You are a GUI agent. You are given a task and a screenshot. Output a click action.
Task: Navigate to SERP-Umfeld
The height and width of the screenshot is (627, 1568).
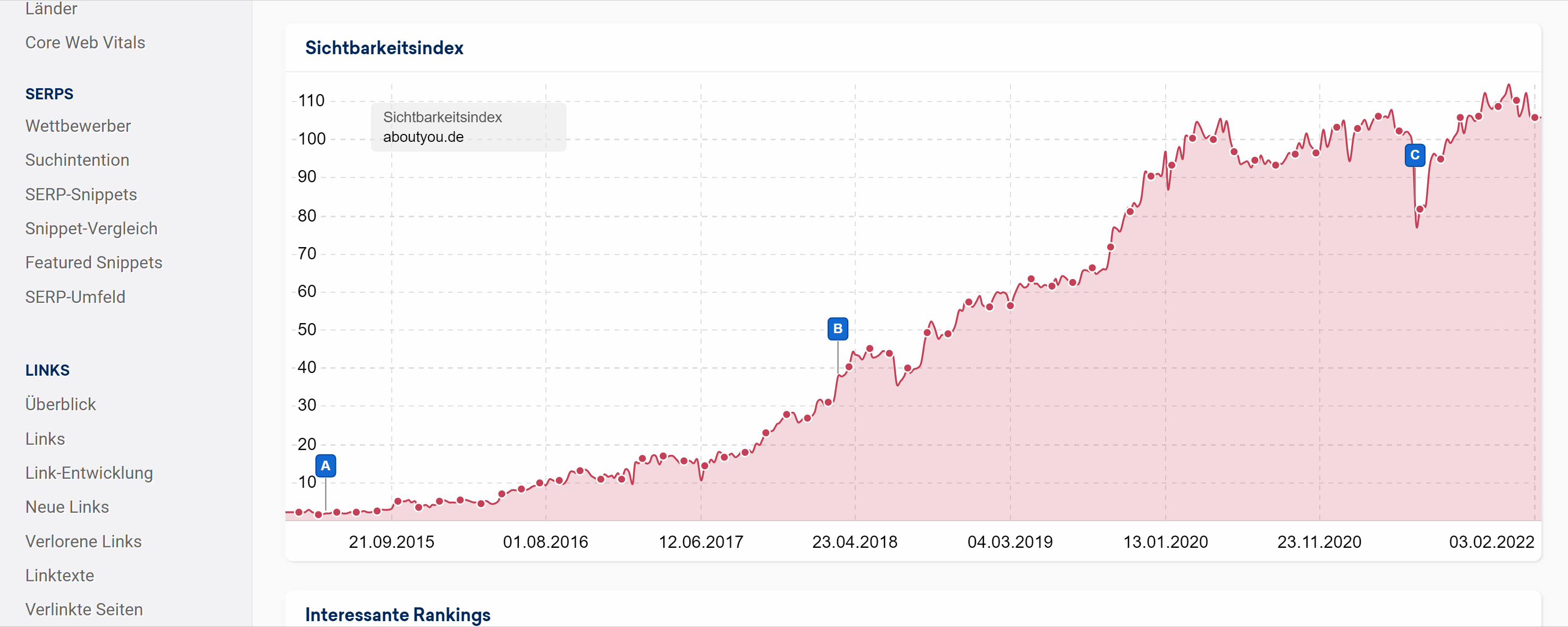75,297
